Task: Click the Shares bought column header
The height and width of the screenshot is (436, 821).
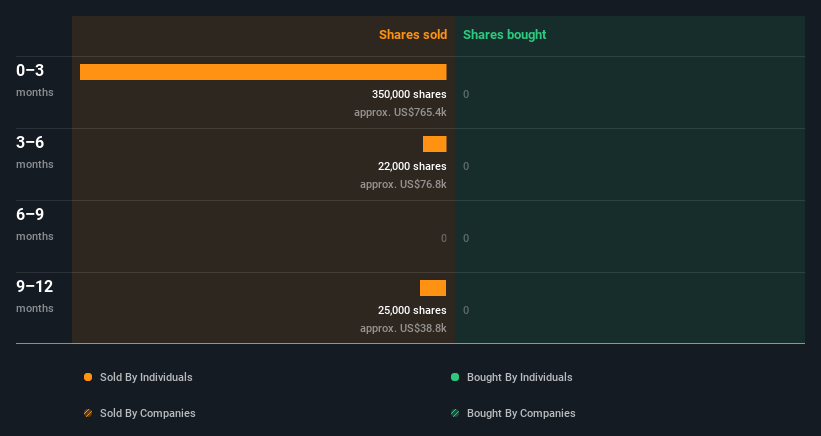Action: click(505, 35)
